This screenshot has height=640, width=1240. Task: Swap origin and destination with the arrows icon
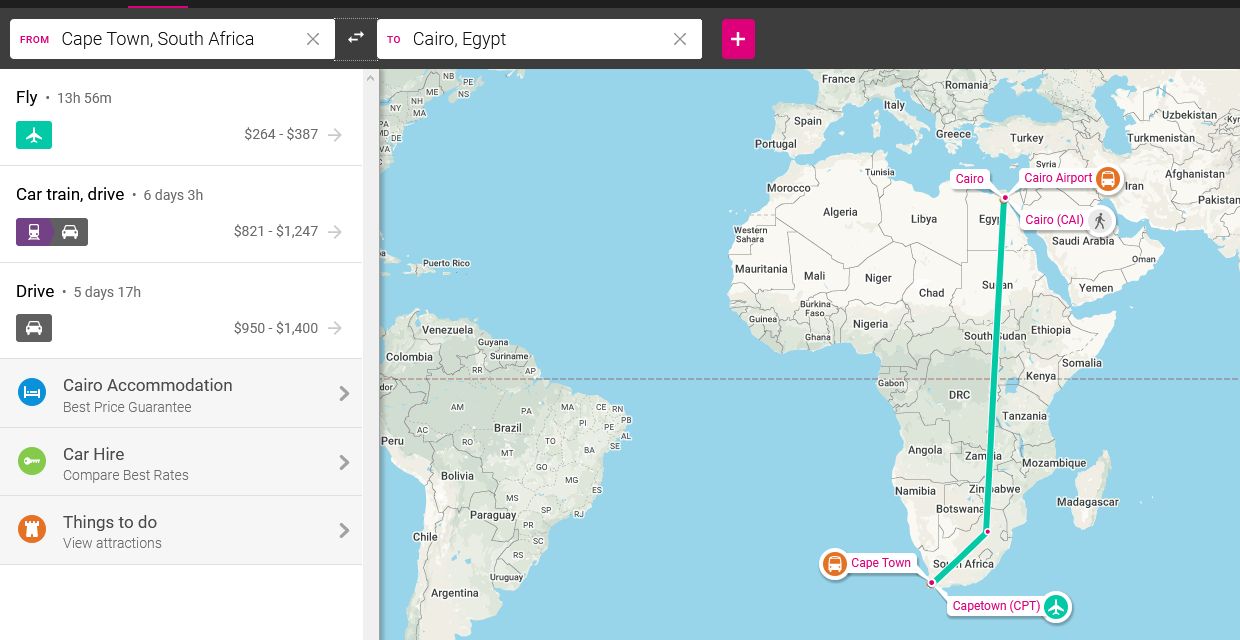pyautogui.click(x=356, y=39)
